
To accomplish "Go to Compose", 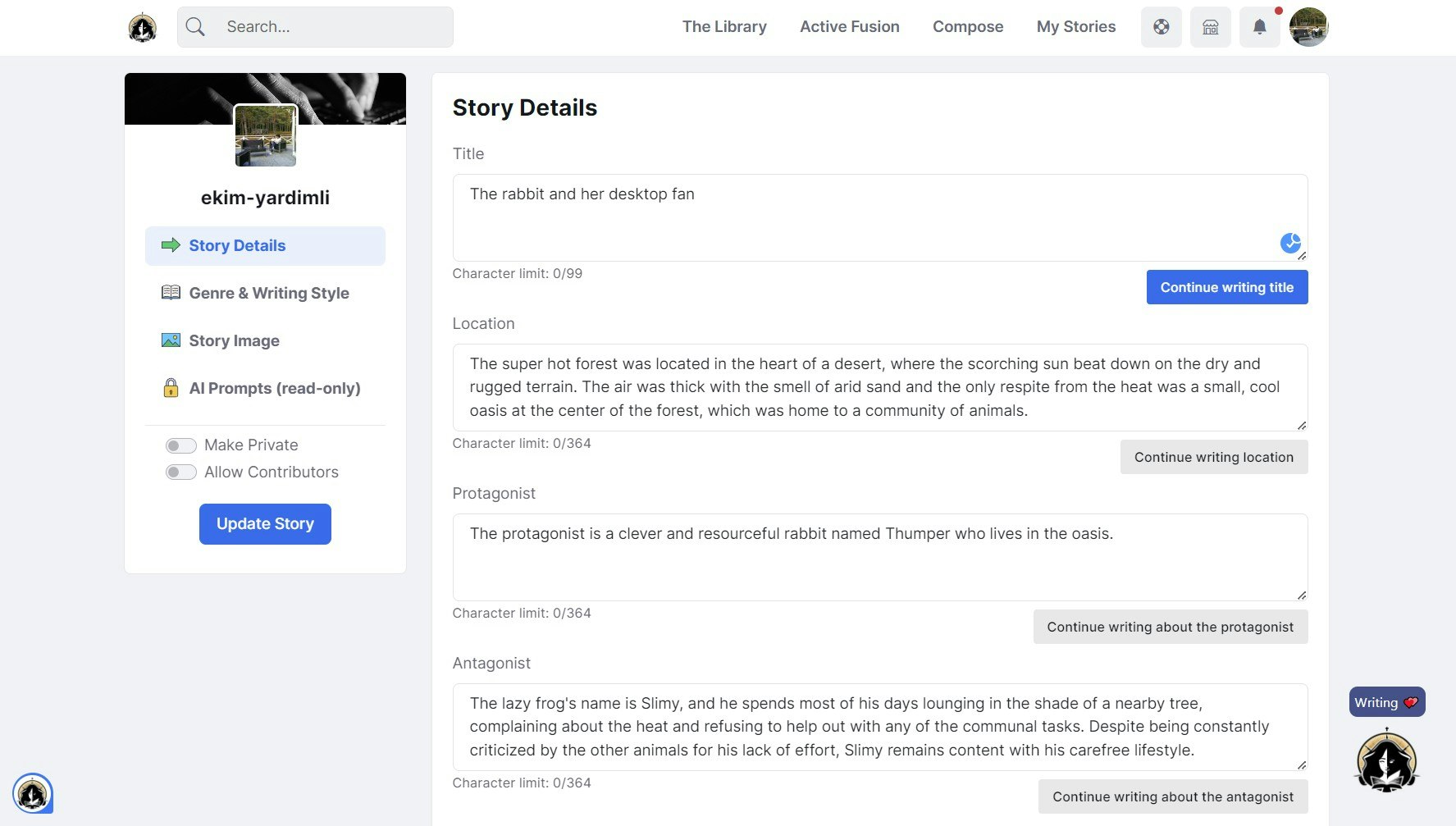I will pyautogui.click(x=968, y=27).
